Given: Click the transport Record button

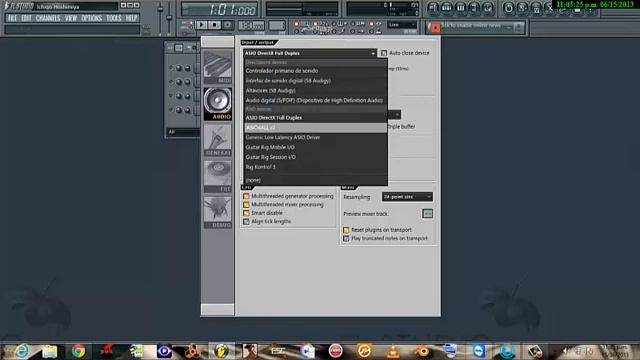Looking at the screenshot, I should (228, 25).
